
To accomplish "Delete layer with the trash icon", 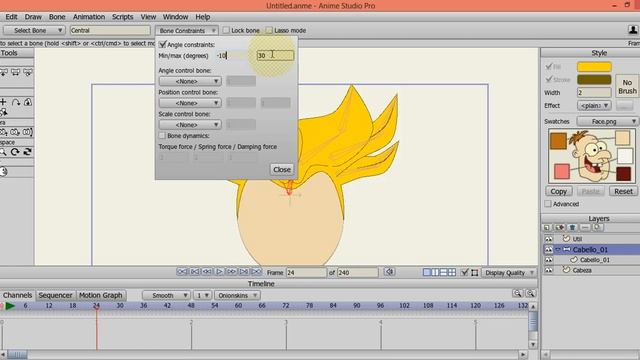I will [x=572, y=227].
